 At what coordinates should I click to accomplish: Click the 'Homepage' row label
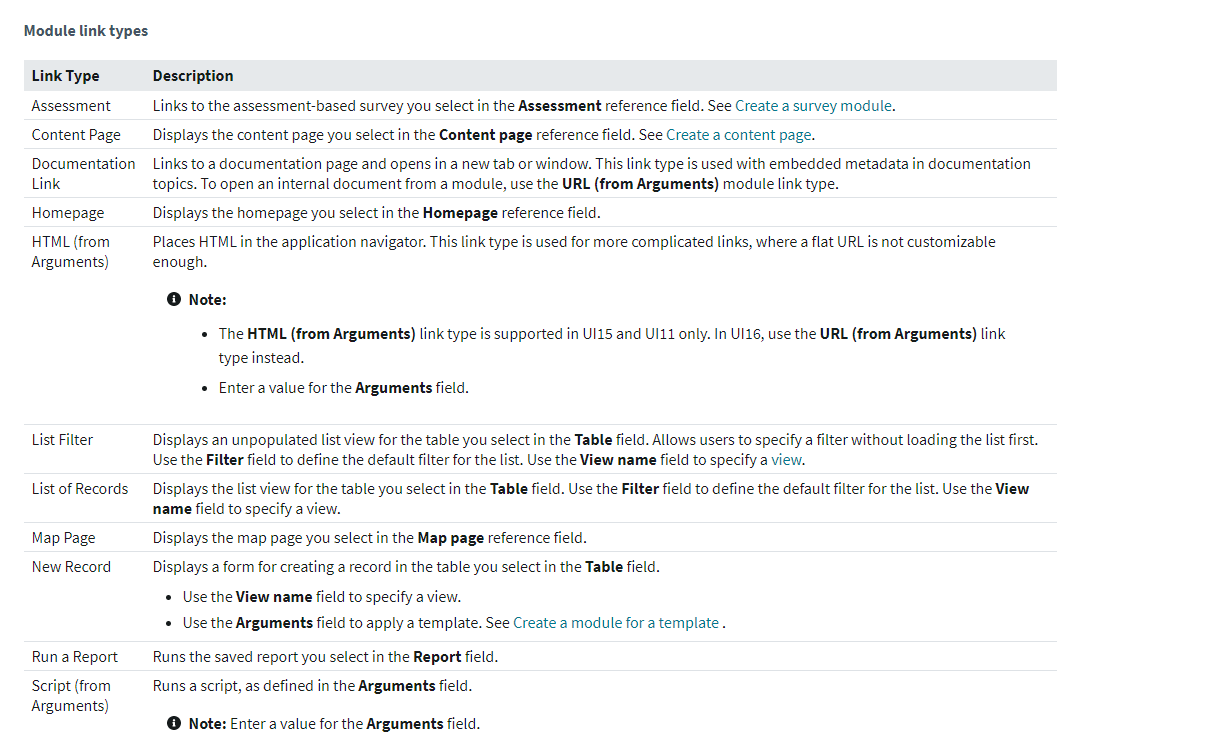tap(68, 213)
